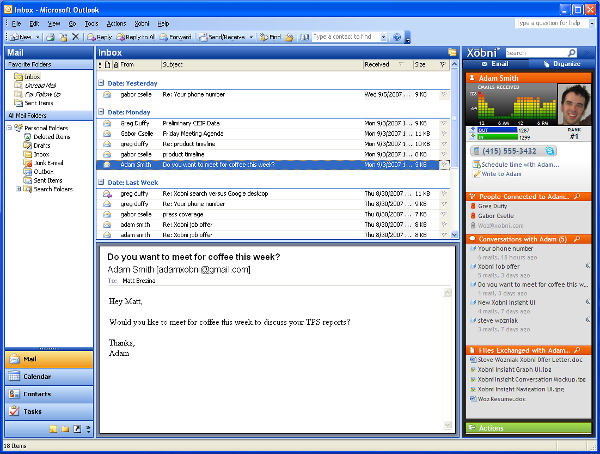This screenshot has height=454, width=600.
Task: Click the Print icon in toolbar
Action: tap(50, 37)
